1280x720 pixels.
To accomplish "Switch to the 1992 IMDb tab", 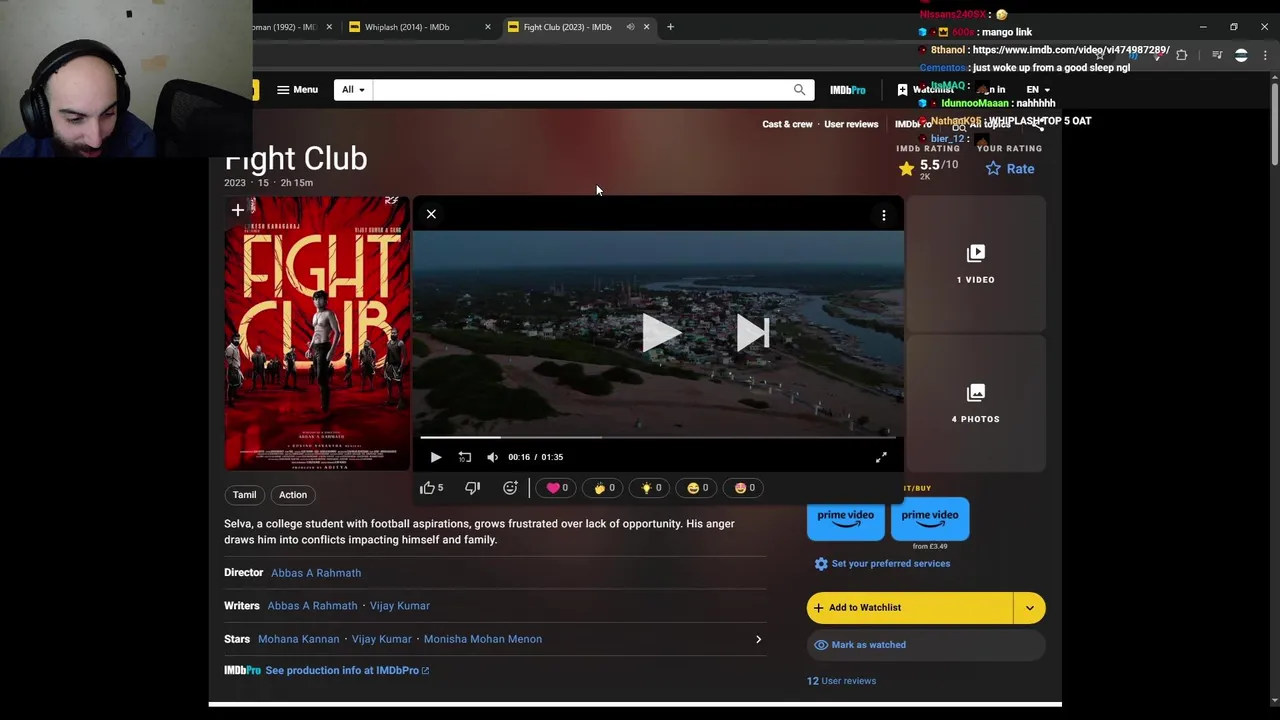I will click(x=284, y=27).
